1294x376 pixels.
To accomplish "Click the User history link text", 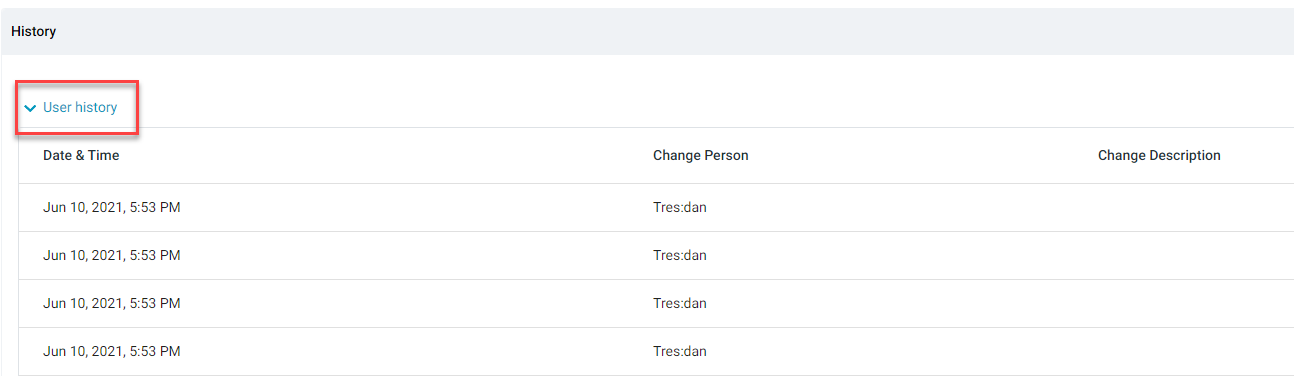I will click(x=80, y=107).
